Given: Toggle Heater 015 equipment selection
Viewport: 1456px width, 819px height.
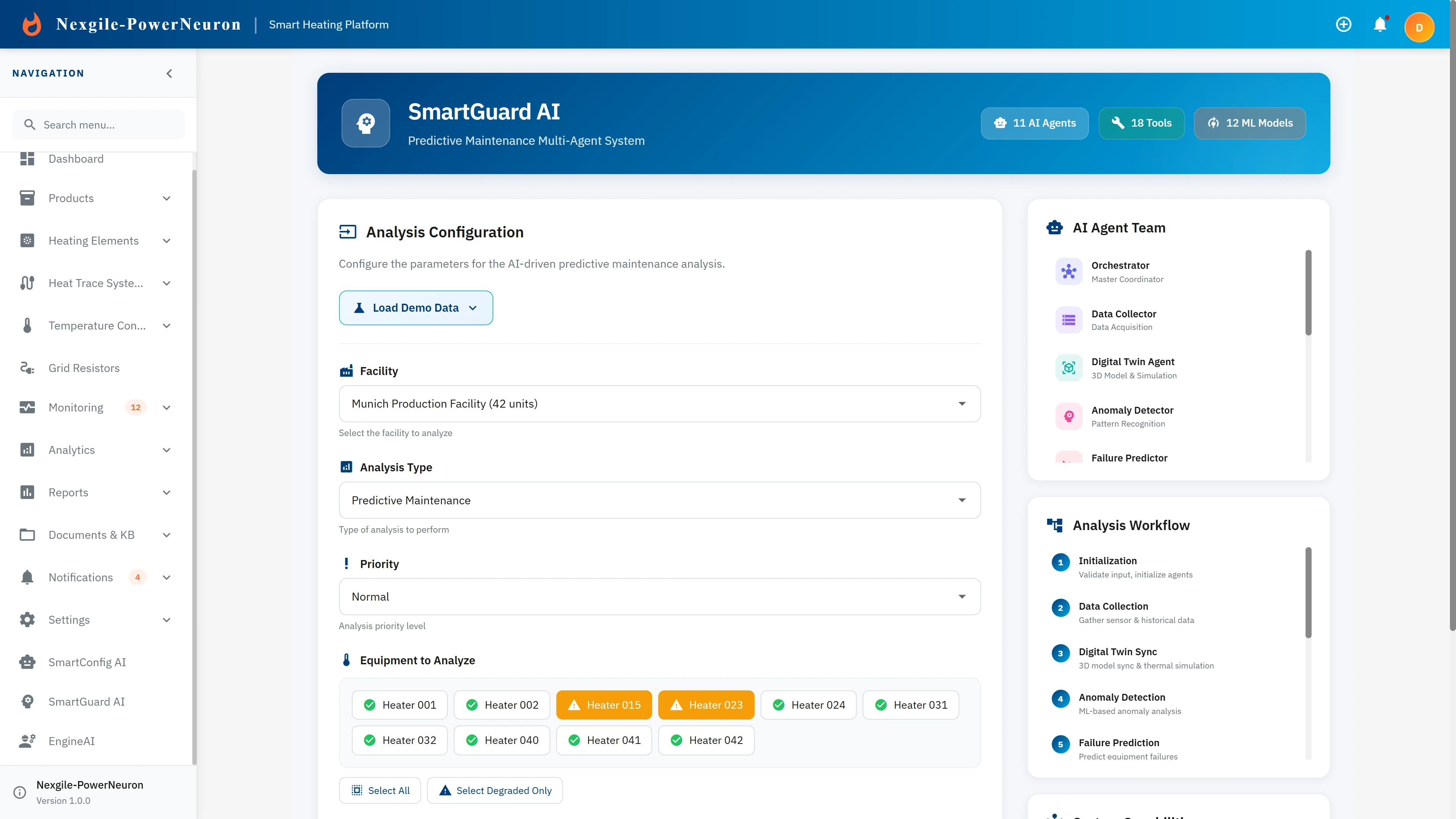Looking at the screenshot, I should [604, 705].
